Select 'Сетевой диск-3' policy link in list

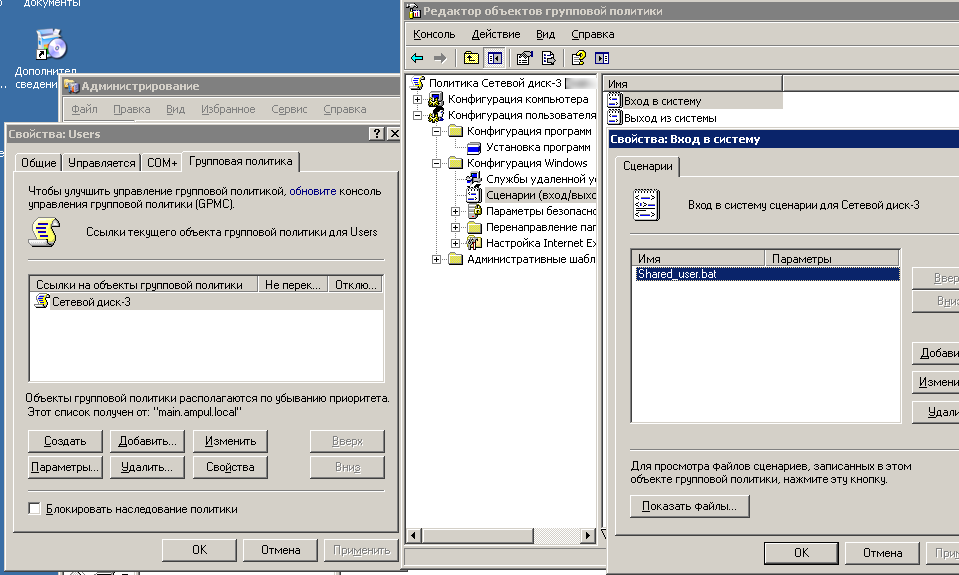coord(90,302)
